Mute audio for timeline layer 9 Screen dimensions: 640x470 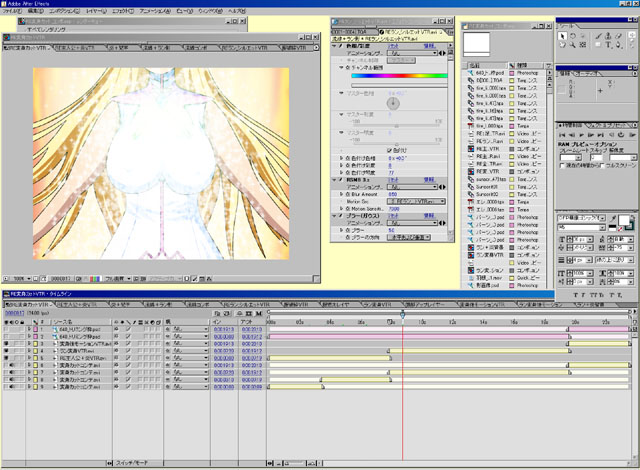click(x=12, y=387)
